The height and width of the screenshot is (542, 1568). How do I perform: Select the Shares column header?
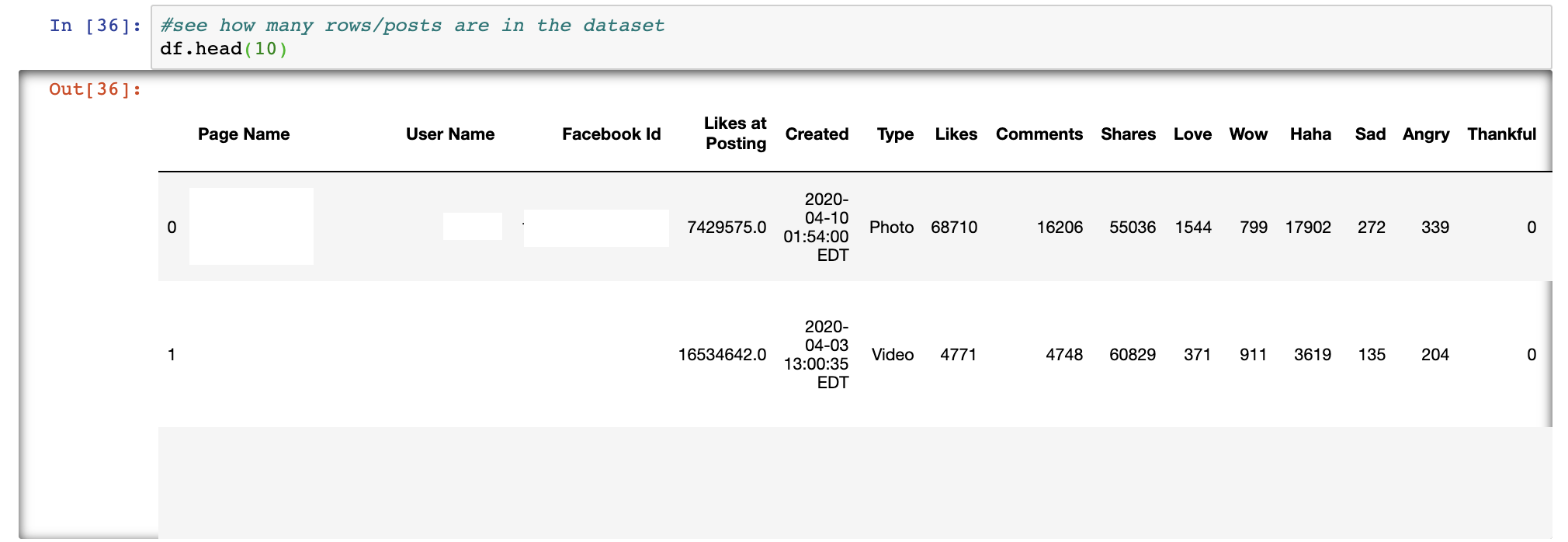coord(1128,134)
